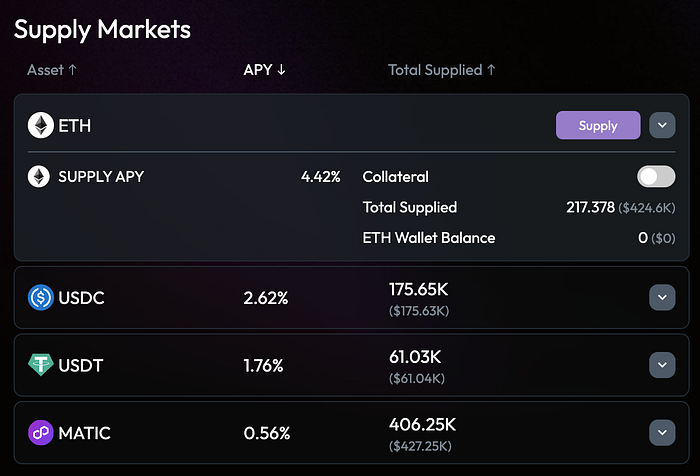Click the Supply Markets heading
Viewport: 700px width, 476px height.
[102, 29]
